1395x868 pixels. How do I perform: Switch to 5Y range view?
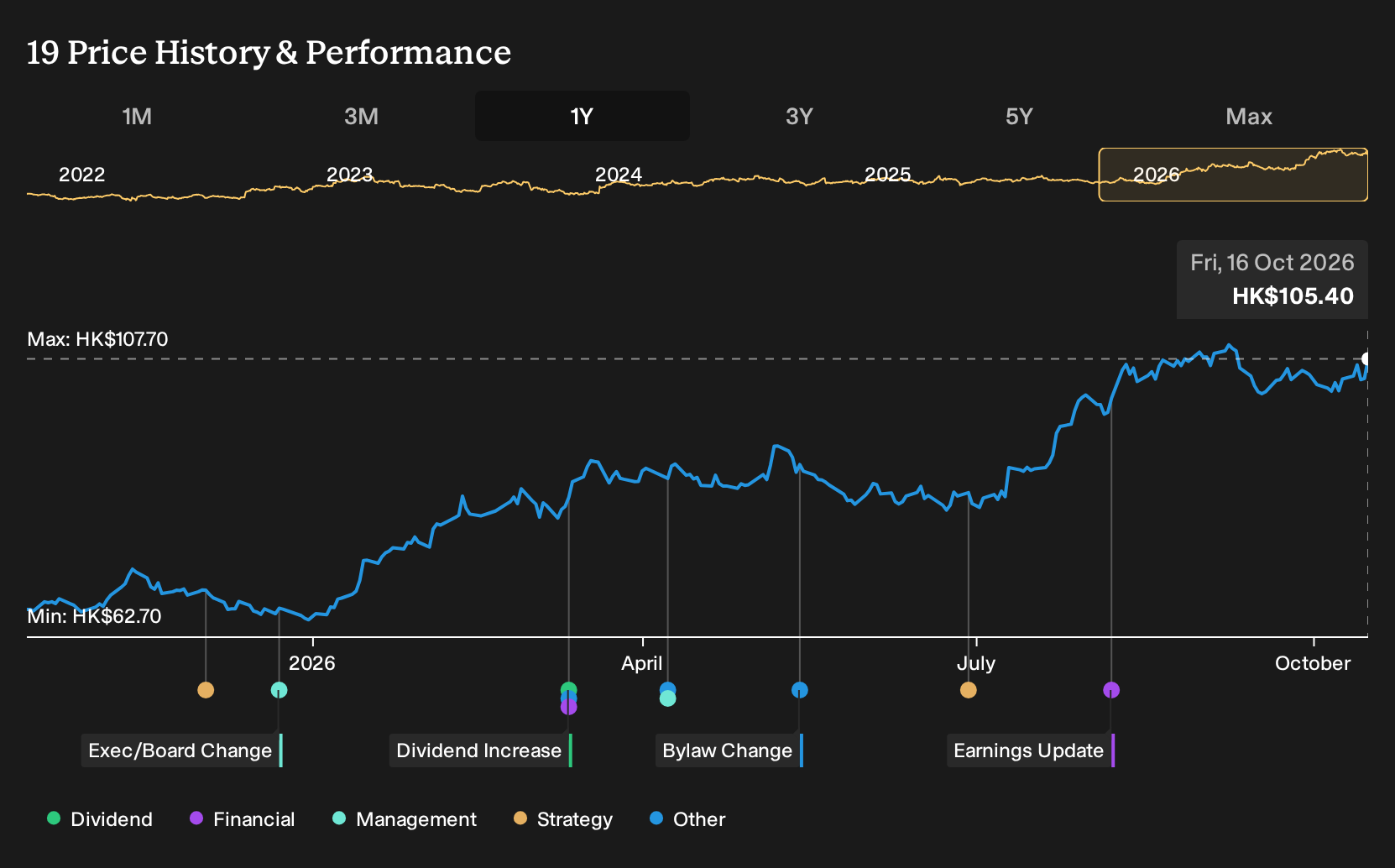point(1019,116)
